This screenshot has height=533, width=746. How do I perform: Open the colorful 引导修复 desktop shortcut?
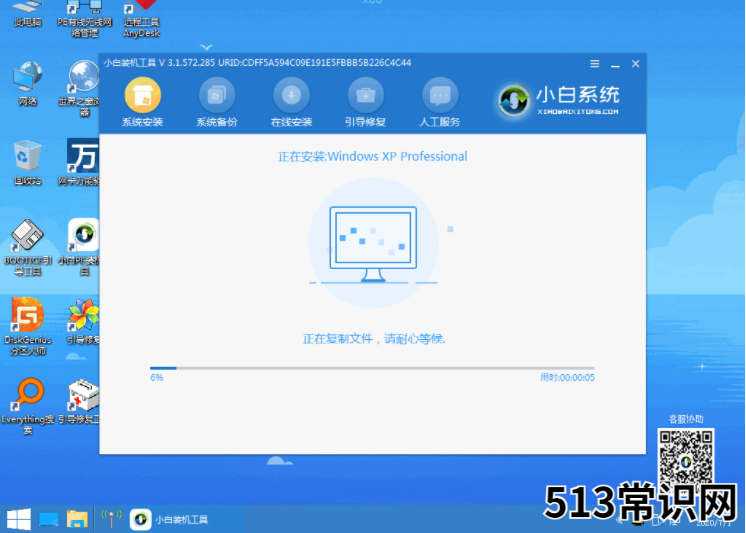click(x=83, y=321)
